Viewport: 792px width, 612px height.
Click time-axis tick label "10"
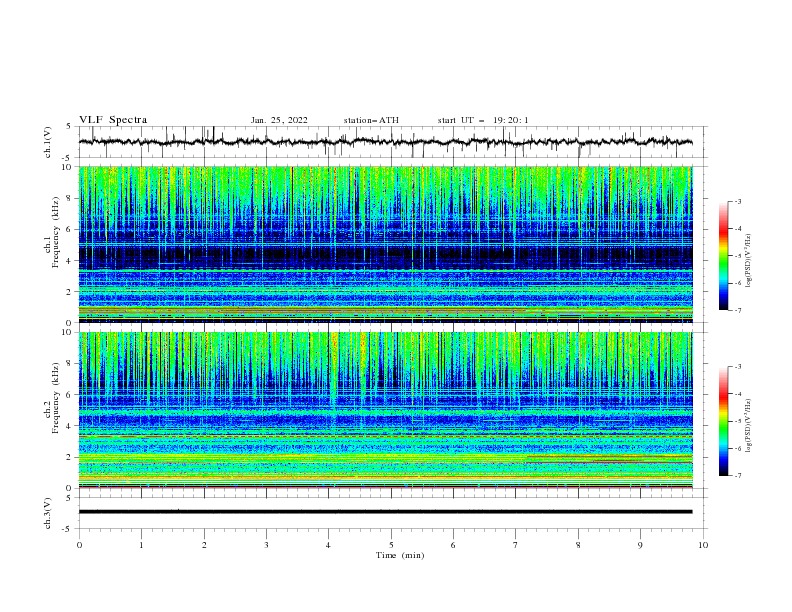pyautogui.click(x=703, y=545)
